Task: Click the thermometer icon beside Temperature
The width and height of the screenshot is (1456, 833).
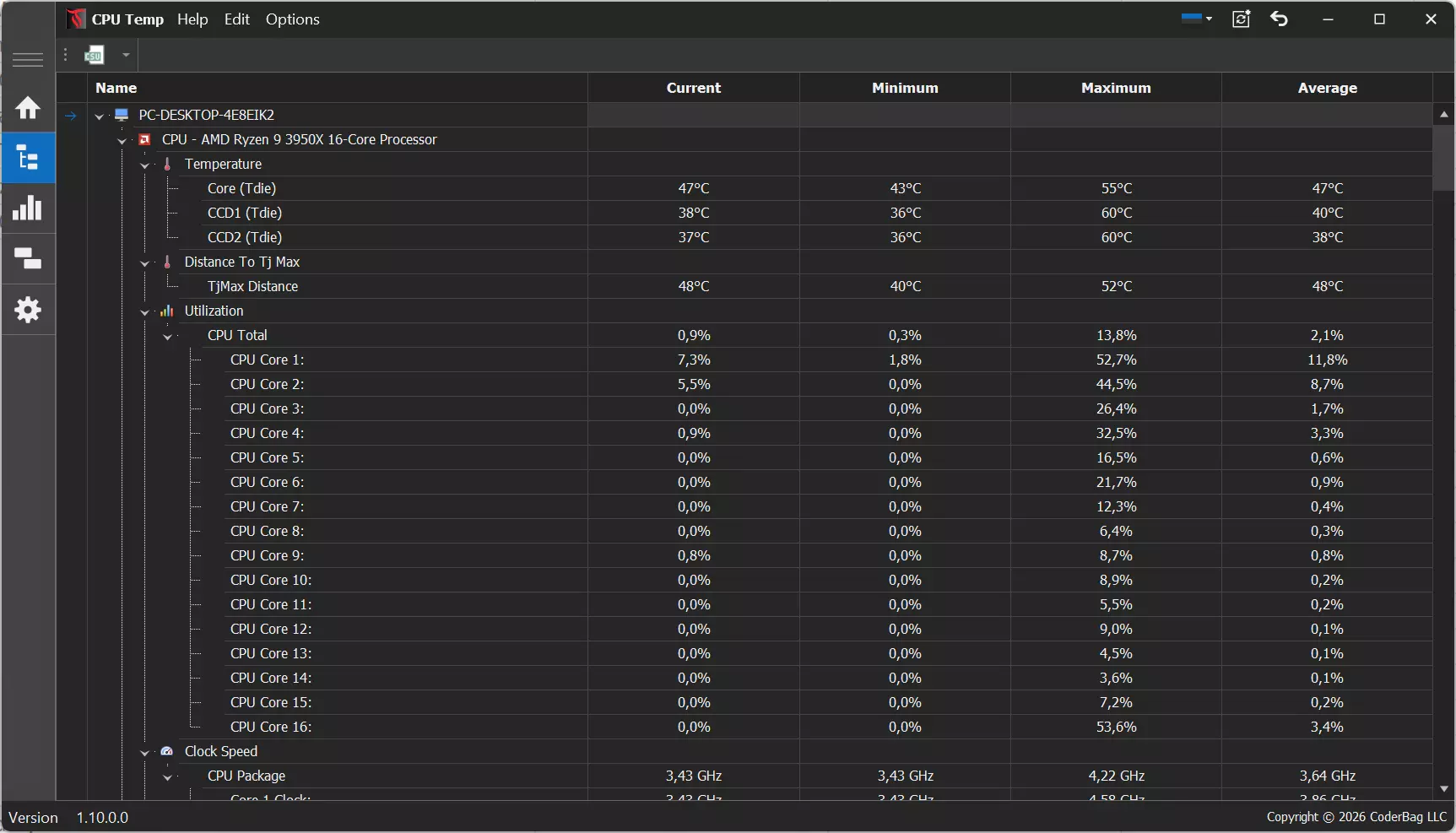Action: pos(167,164)
